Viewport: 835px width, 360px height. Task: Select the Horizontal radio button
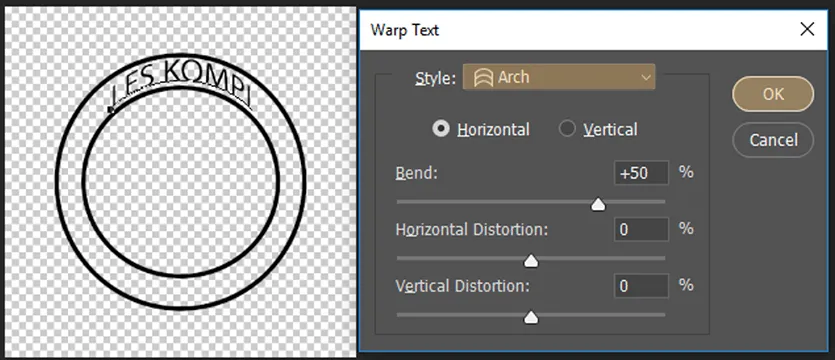click(441, 129)
